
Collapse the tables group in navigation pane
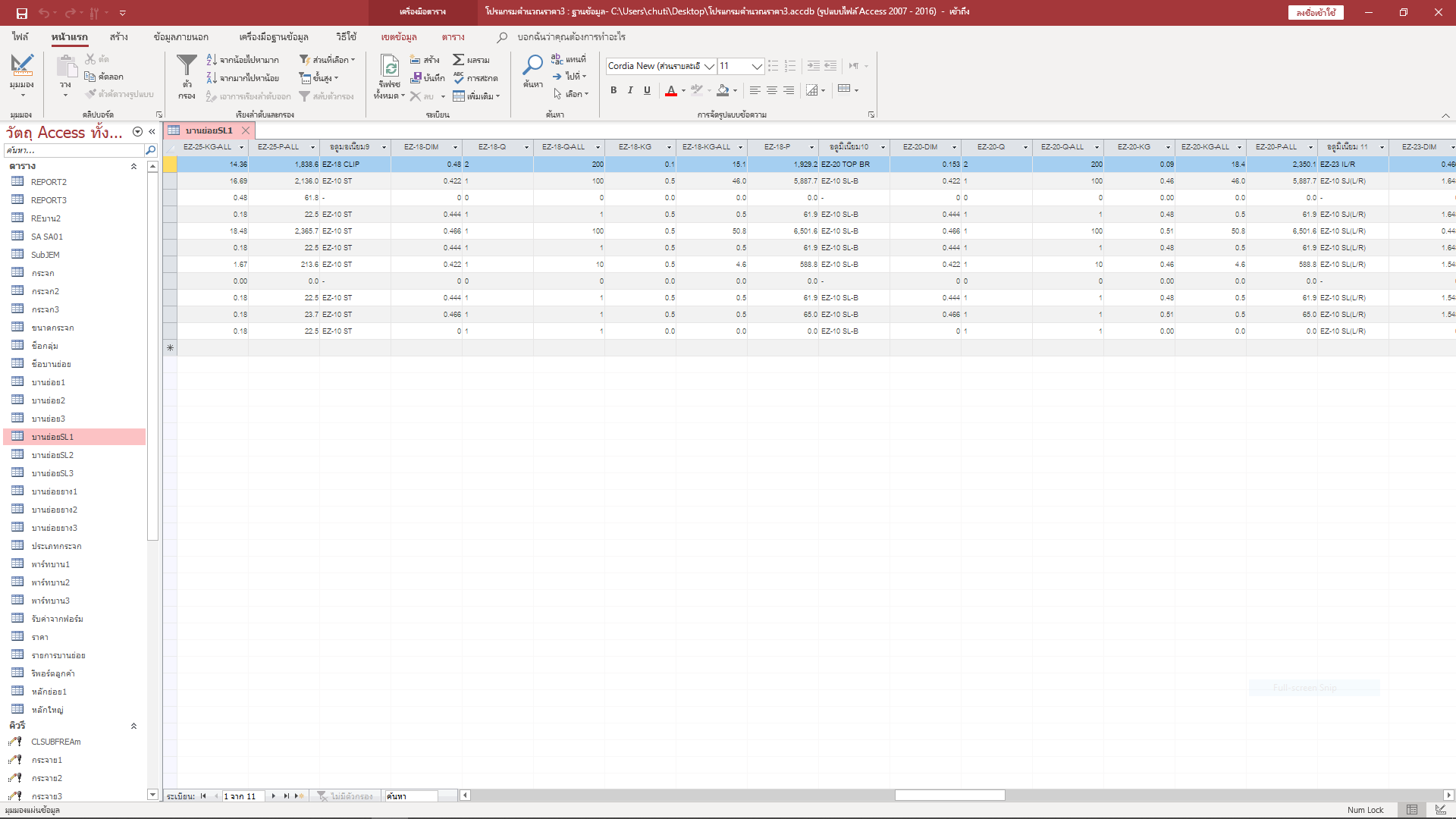tap(133, 166)
